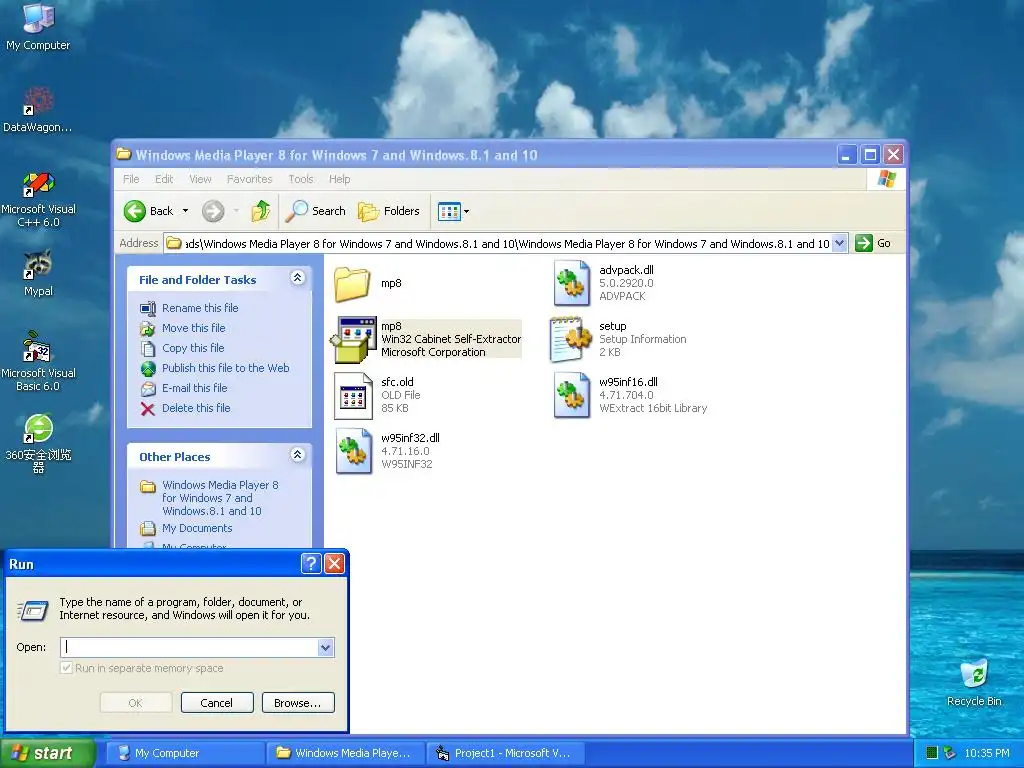The height and width of the screenshot is (768, 1024).
Task: Select the w95inf32.dll file icon
Action: pyautogui.click(x=353, y=451)
